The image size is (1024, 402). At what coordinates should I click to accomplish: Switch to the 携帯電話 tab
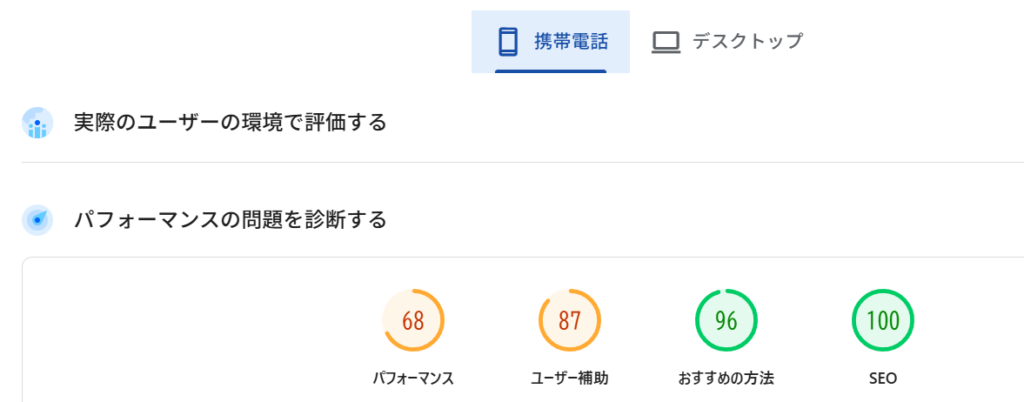pyautogui.click(x=570, y=41)
